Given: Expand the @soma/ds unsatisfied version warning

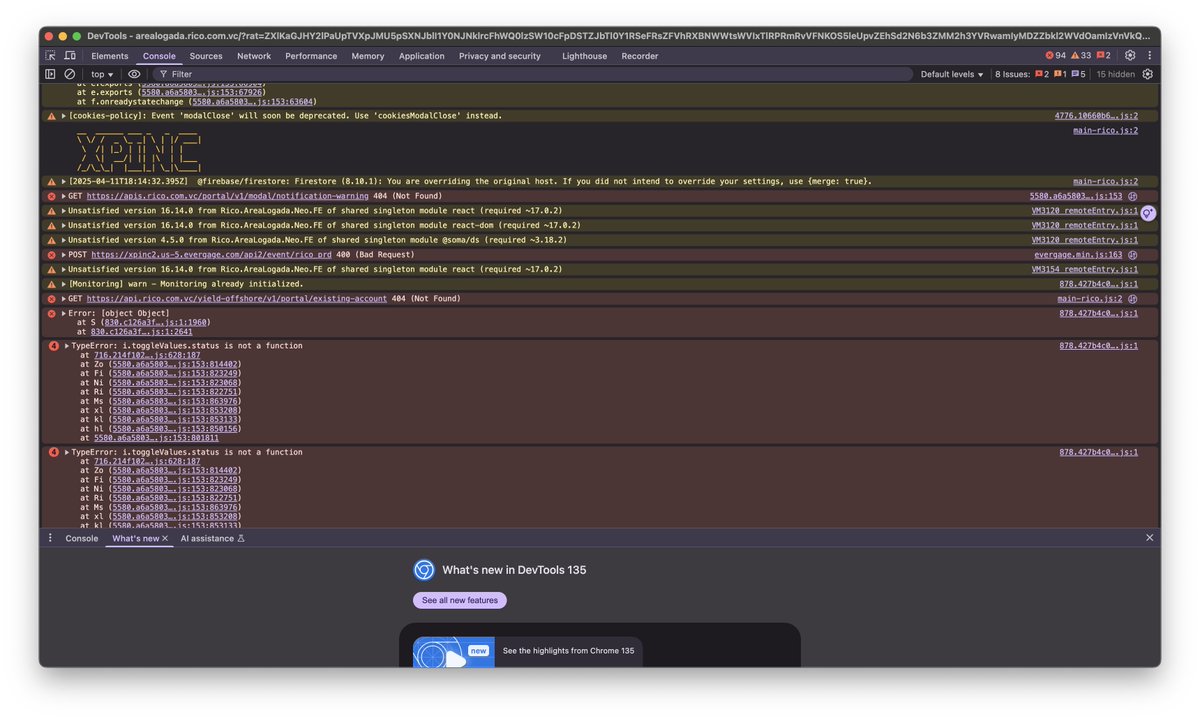Looking at the screenshot, I should 64,240.
